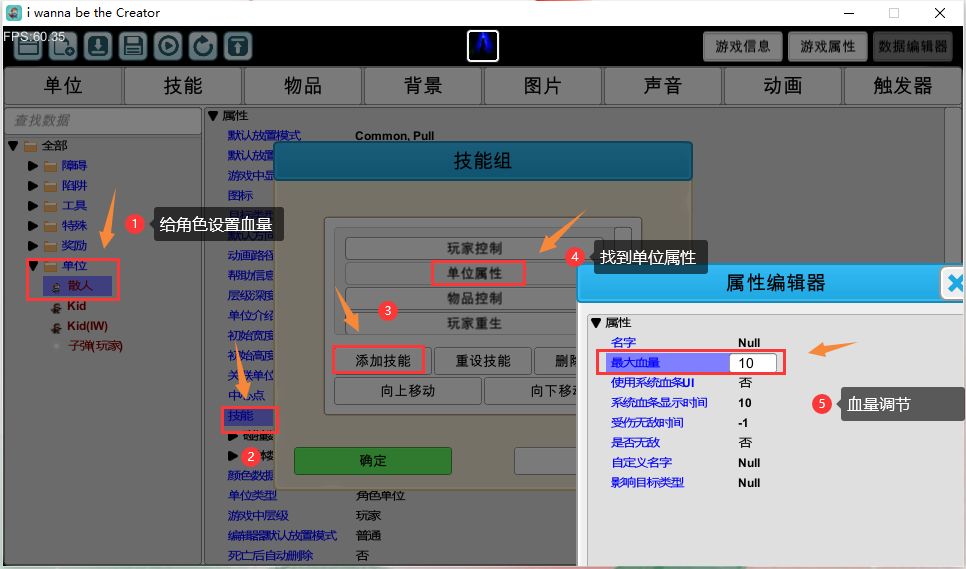Click the 重设技能 button

(483, 361)
